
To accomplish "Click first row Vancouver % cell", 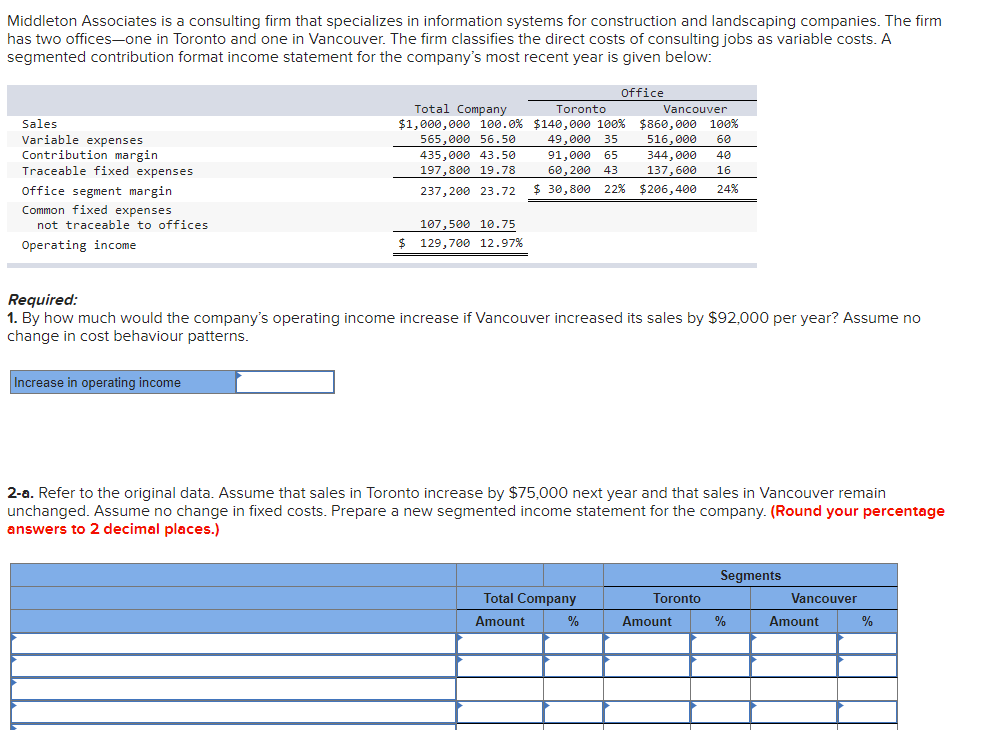I will pyautogui.click(x=867, y=643).
